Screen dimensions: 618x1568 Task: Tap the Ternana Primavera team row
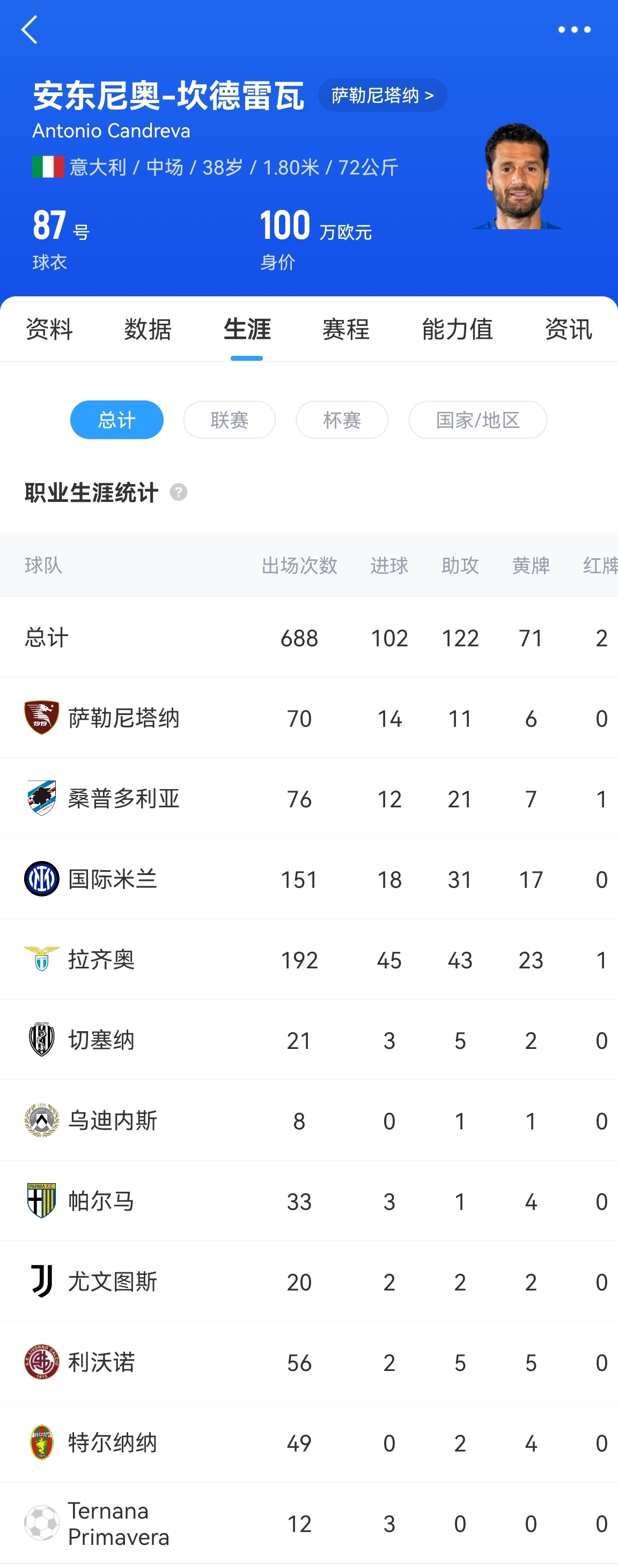coord(309,1523)
